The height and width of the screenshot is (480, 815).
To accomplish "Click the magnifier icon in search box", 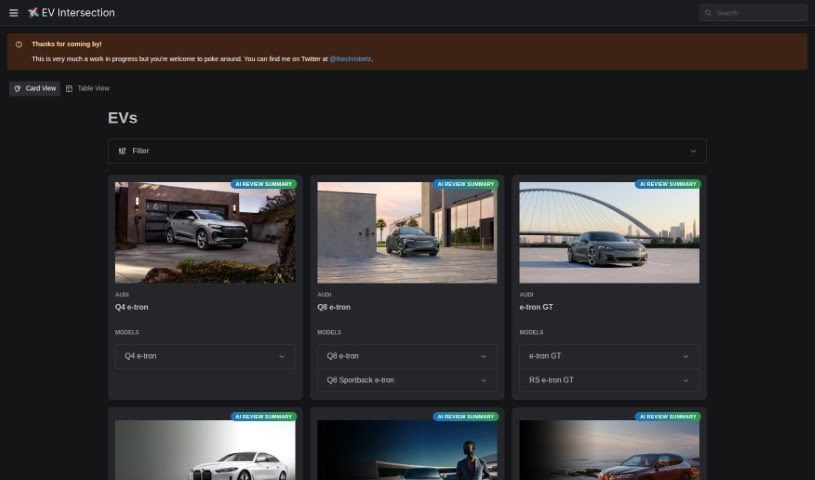I will pos(709,13).
